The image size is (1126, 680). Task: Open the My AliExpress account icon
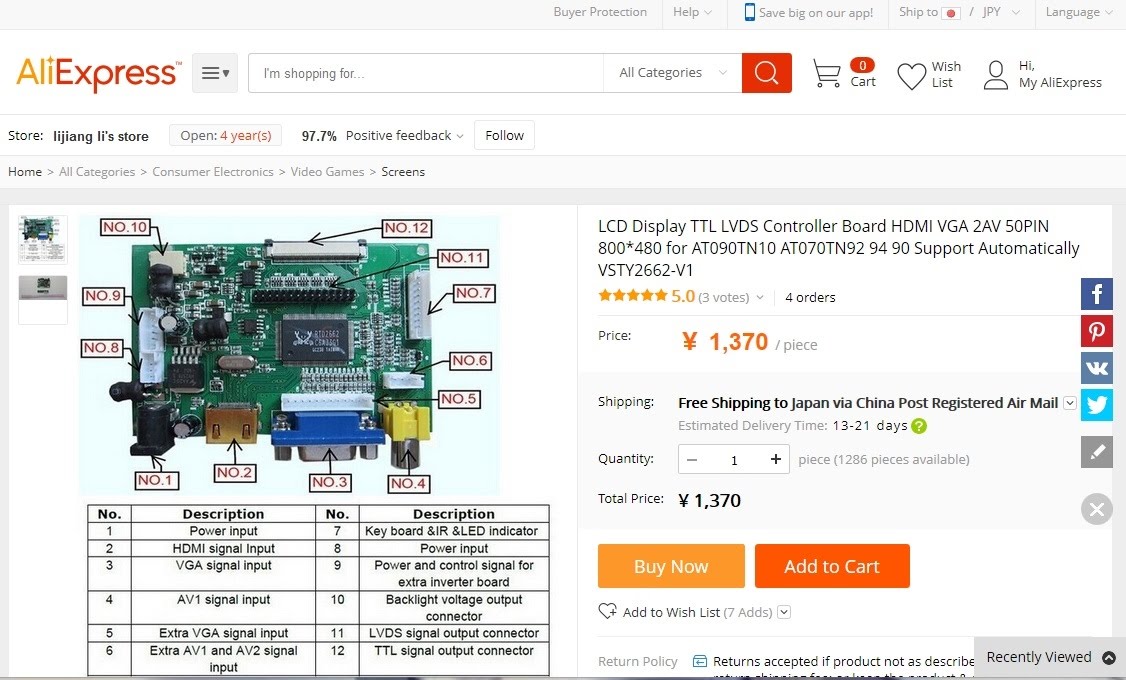pos(995,75)
